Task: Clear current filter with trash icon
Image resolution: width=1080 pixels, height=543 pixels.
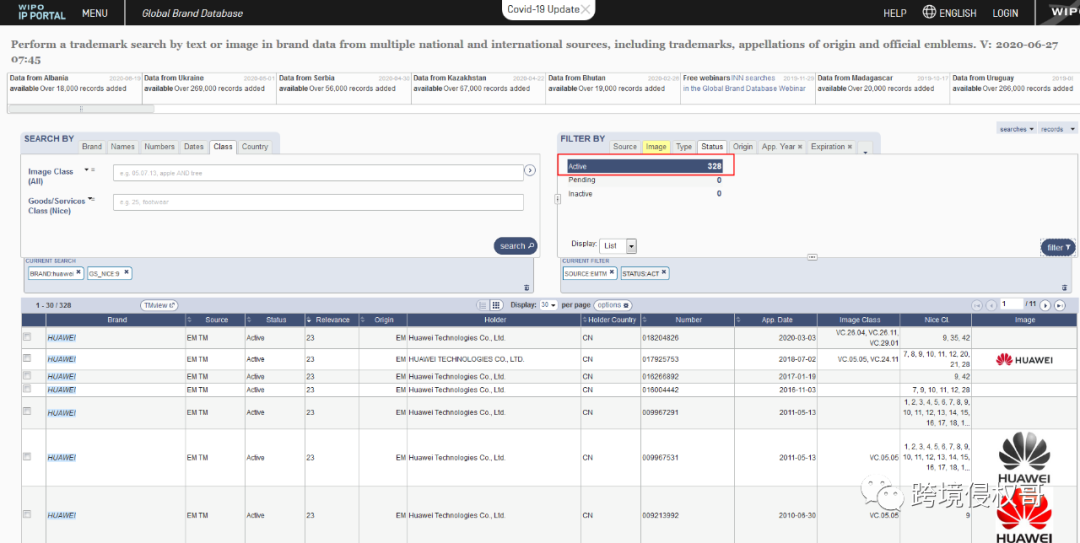Action: 1066,288
